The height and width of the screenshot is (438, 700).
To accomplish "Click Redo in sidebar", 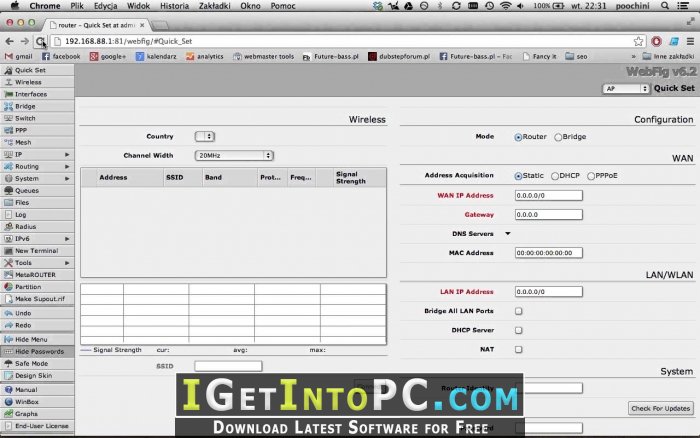I will (x=37, y=325).
